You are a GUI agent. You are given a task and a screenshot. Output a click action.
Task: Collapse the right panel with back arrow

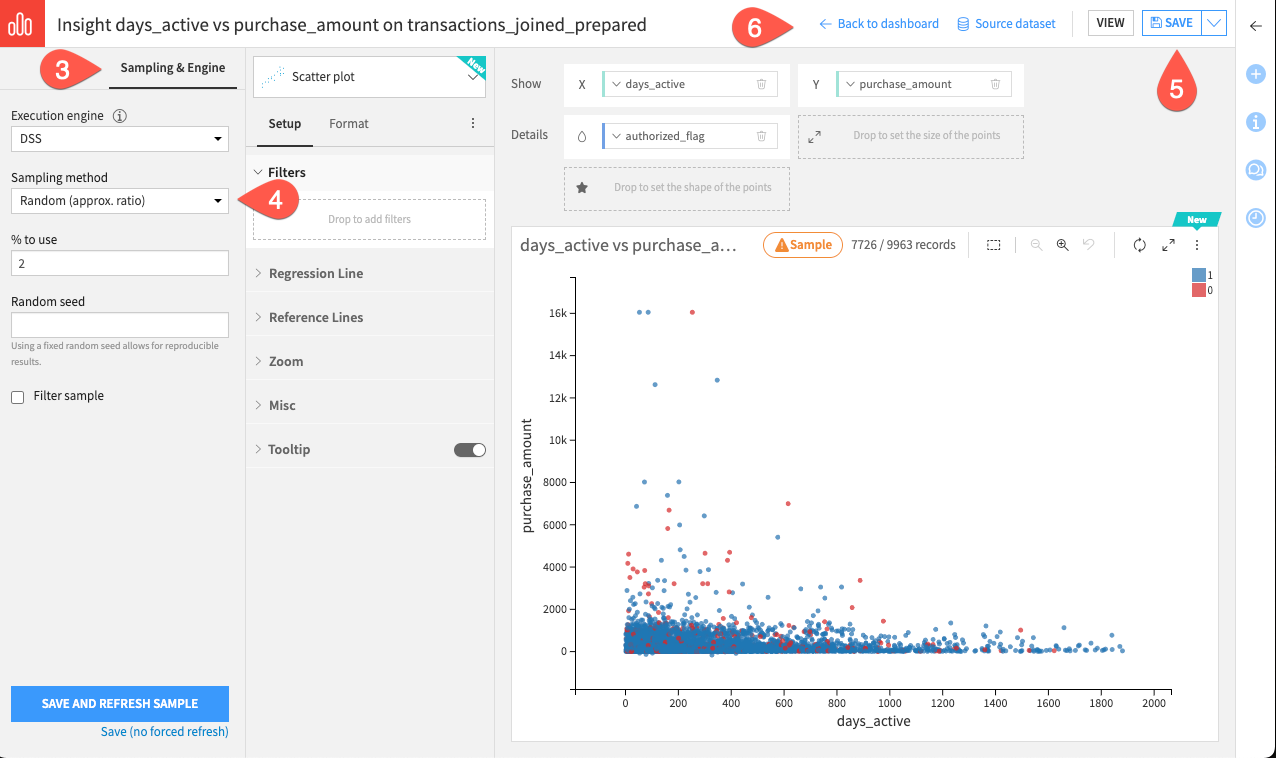(x=1256, y=26)
